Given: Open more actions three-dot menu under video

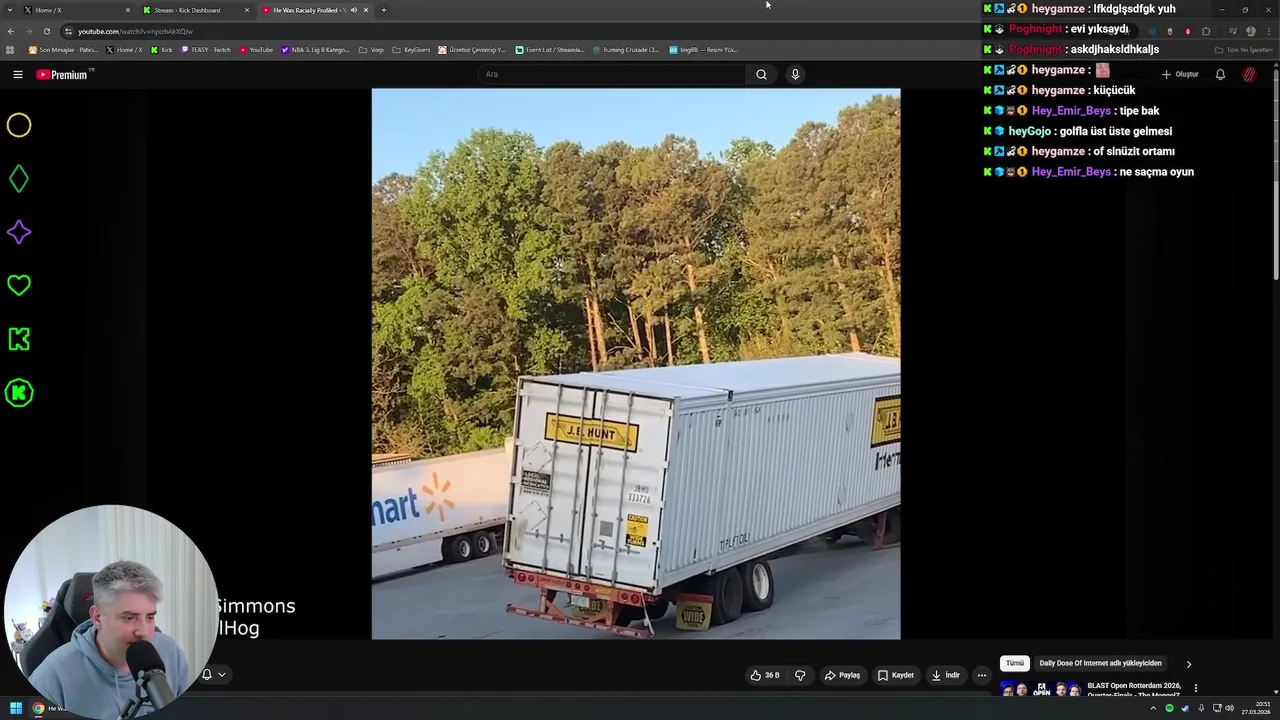Looking at the screenshot, I should pyautogui.click(x=981, y=675).
